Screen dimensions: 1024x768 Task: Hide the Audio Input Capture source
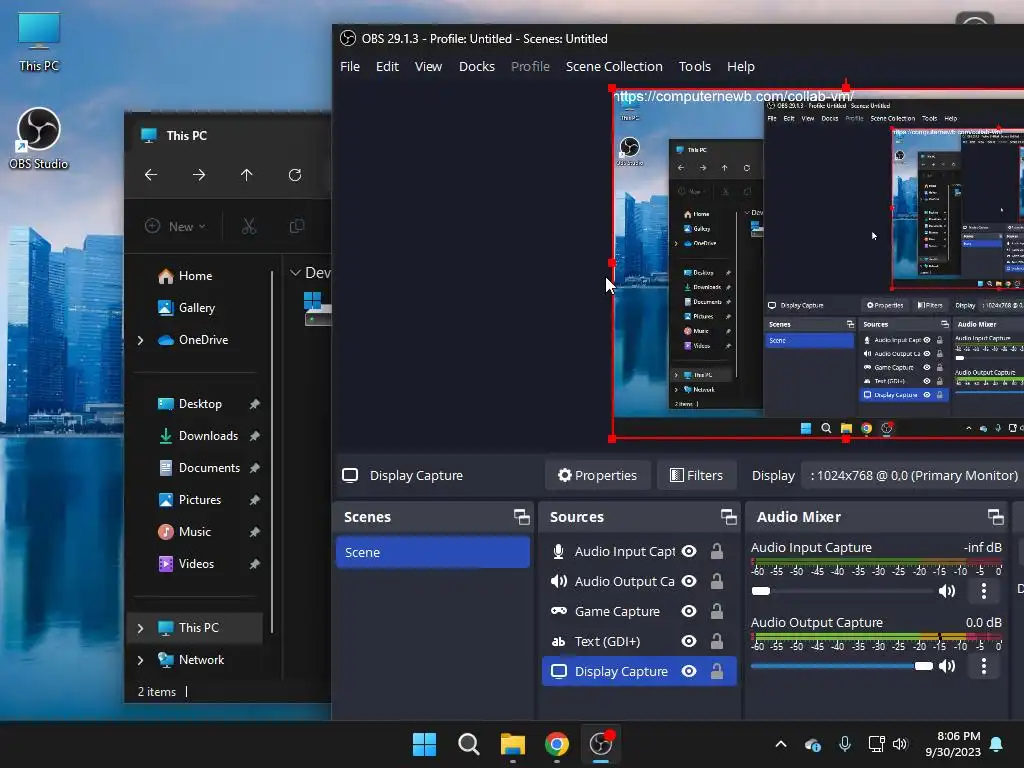click(x=689, y=551)
